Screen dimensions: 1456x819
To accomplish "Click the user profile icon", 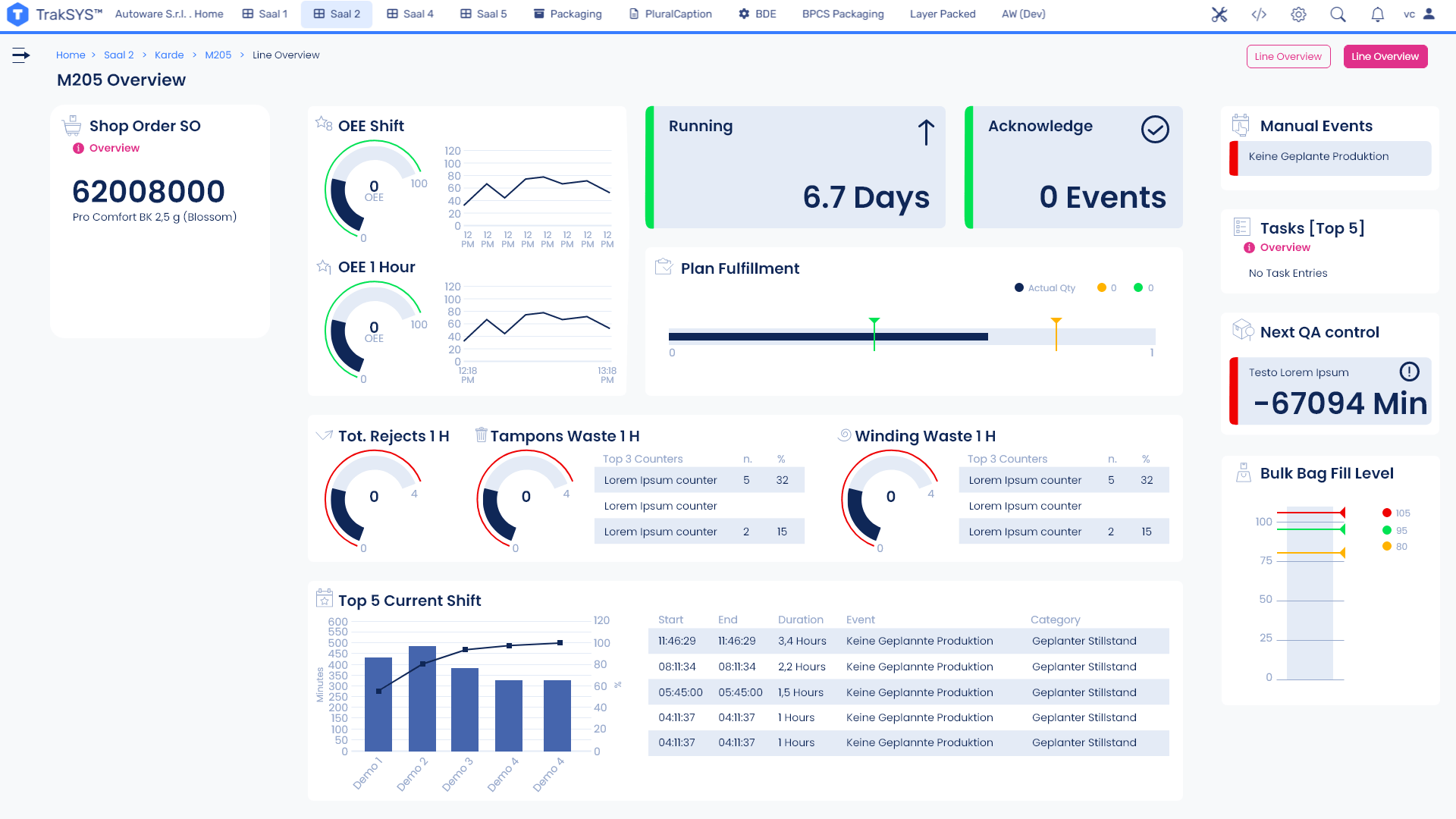I will [x=1429, y=14].
